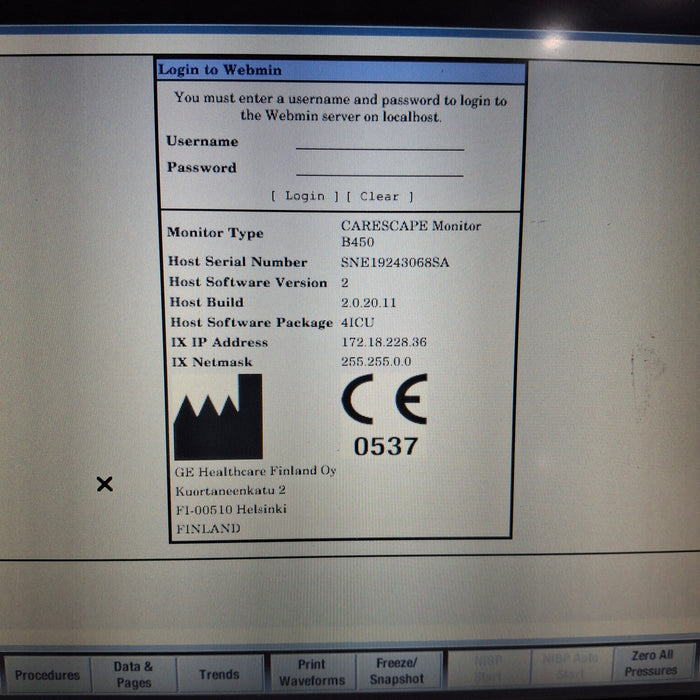Open the Trends menu
Screen dimensions: 700x700
point(219,674)
